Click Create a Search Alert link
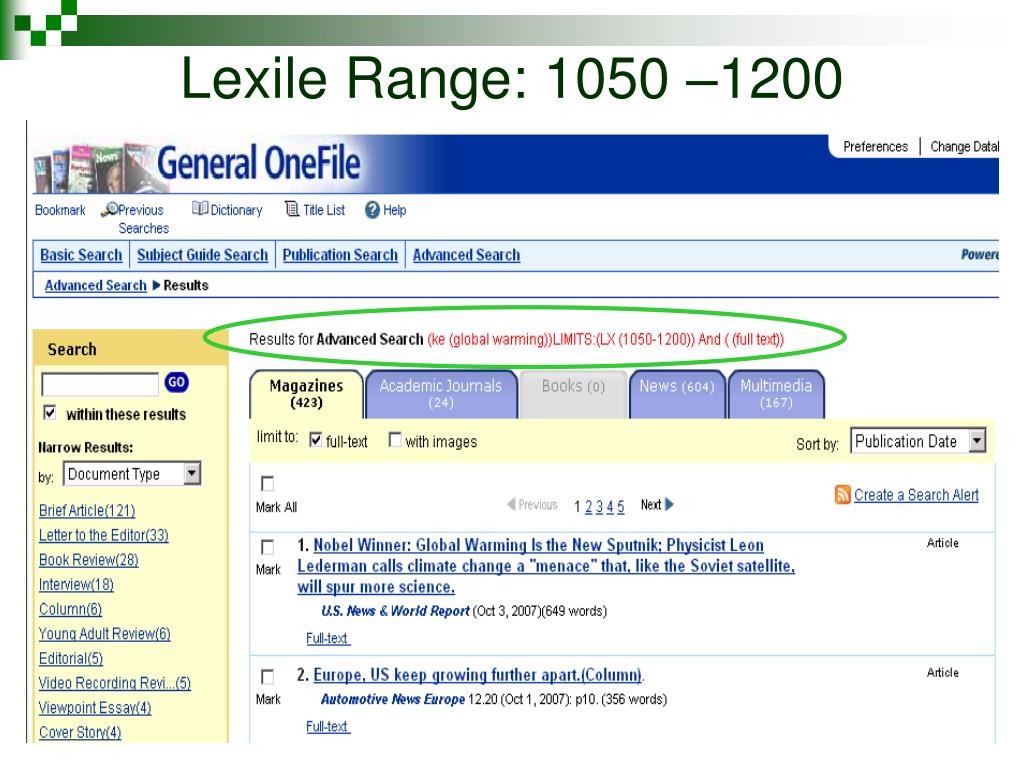 (916, 495)
